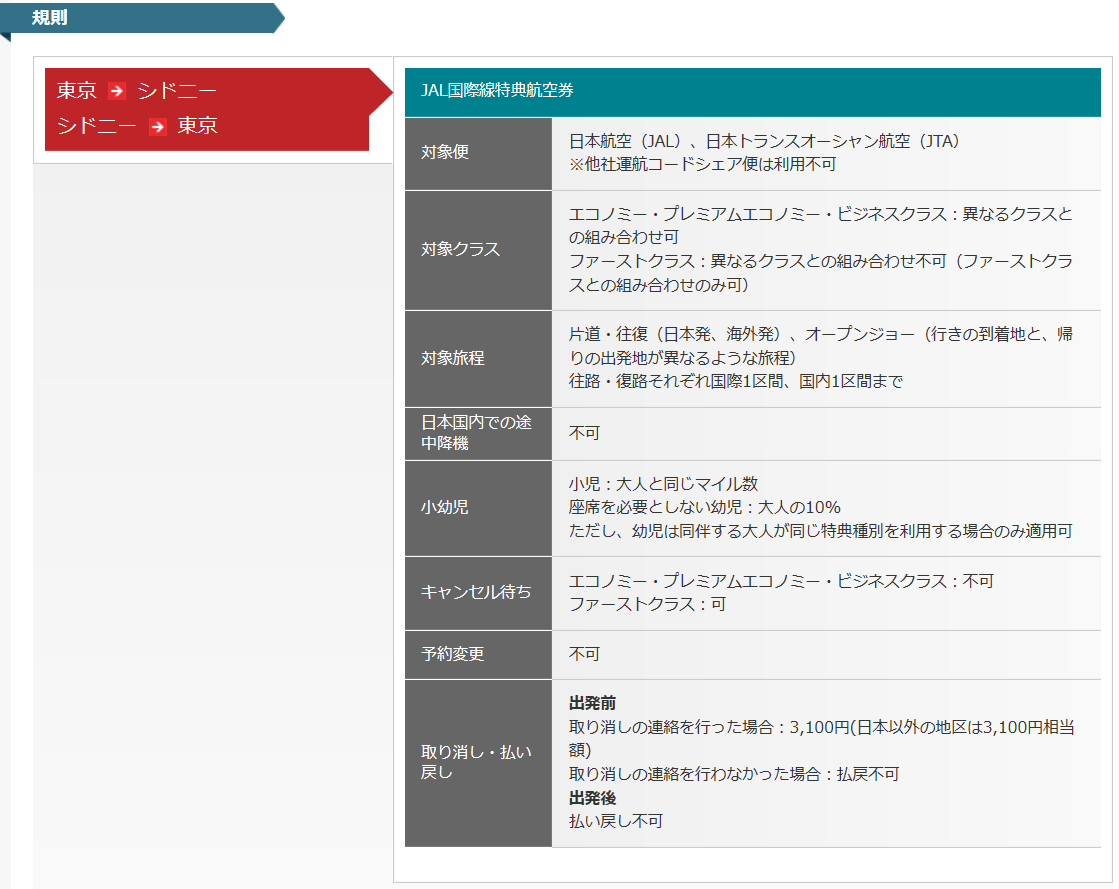Click 不可 in the 日本国内での途中降機 row

pyautogui.click(x=584, y=433)
